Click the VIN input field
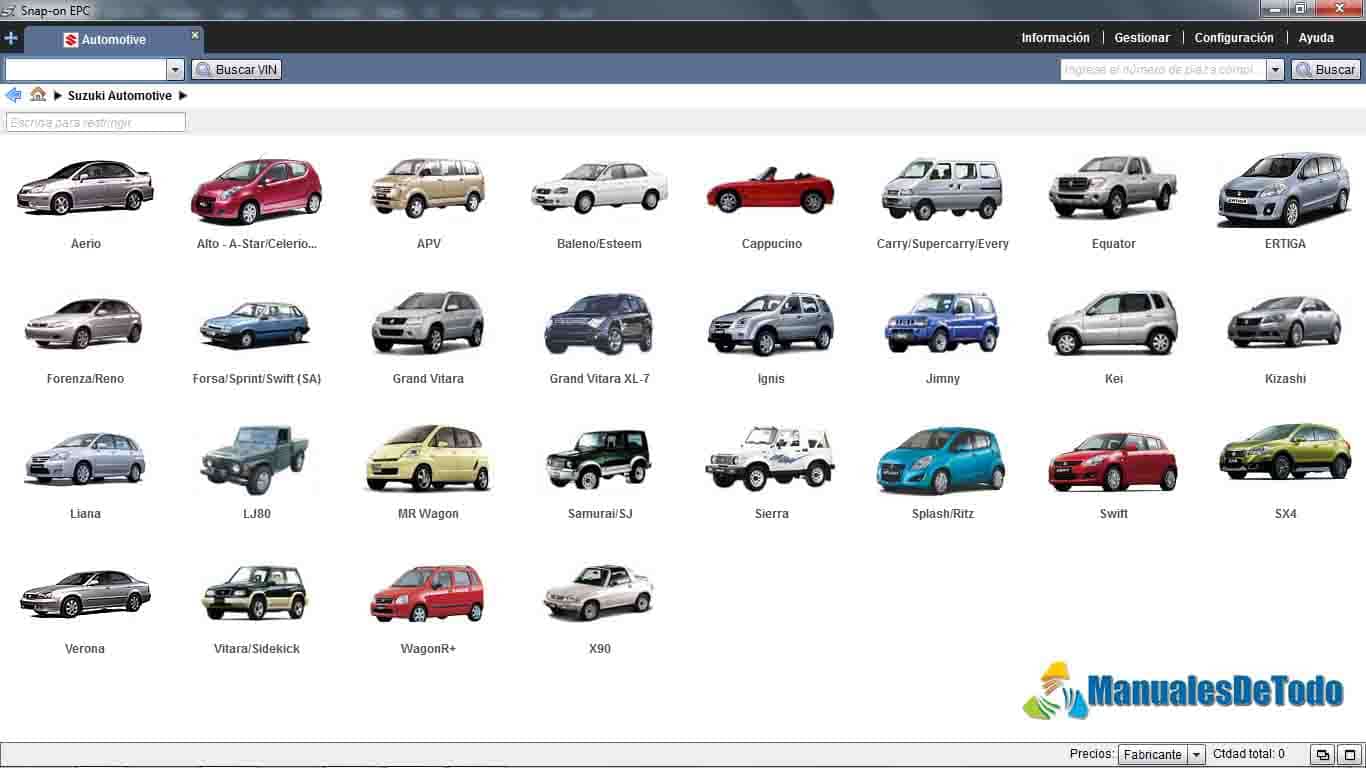 coord(86,70)
